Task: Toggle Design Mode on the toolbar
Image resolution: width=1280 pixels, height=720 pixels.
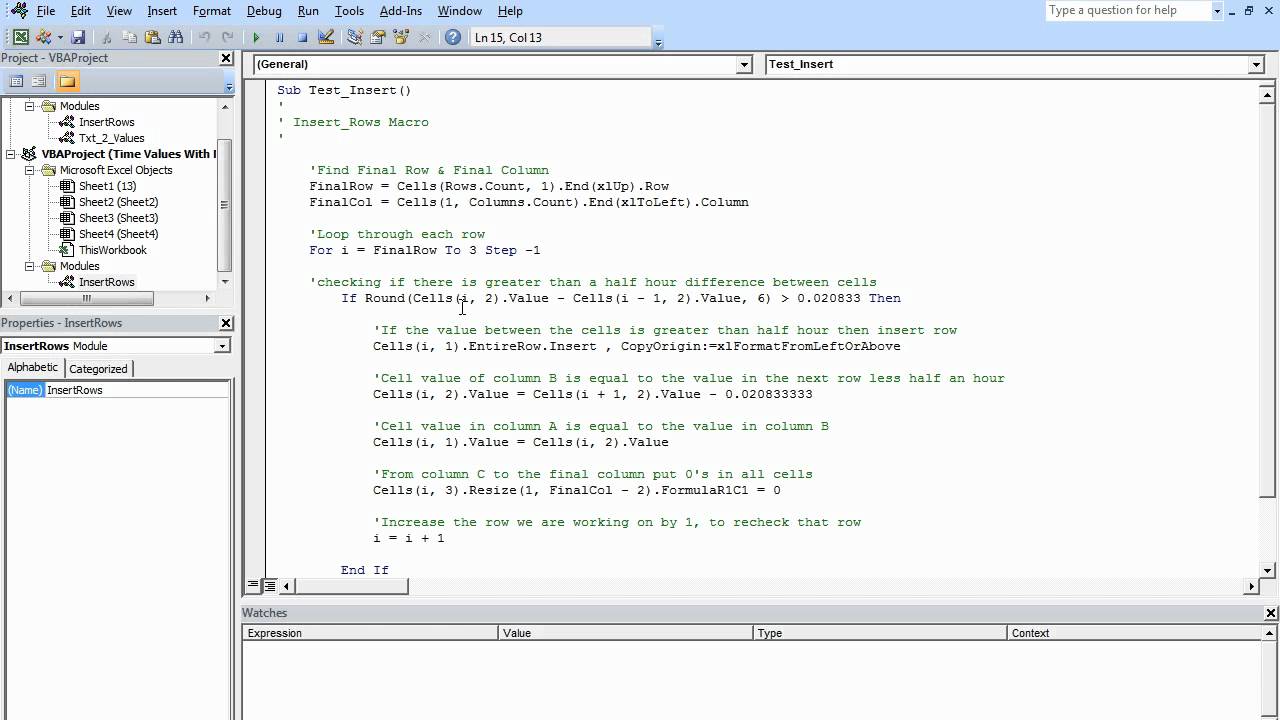Action: (x=326, y=37)
